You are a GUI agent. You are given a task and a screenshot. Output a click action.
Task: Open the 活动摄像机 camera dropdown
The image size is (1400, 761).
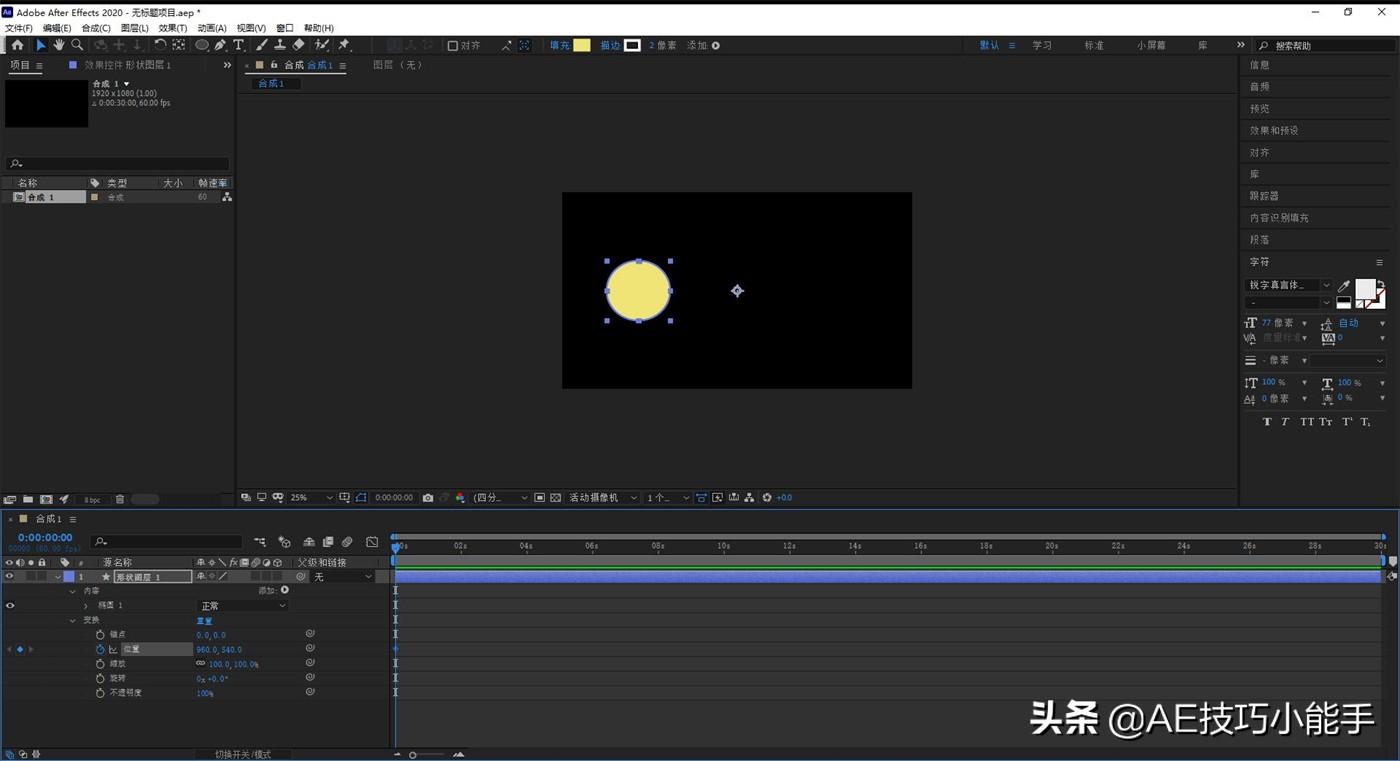click(x=603, y=497)
